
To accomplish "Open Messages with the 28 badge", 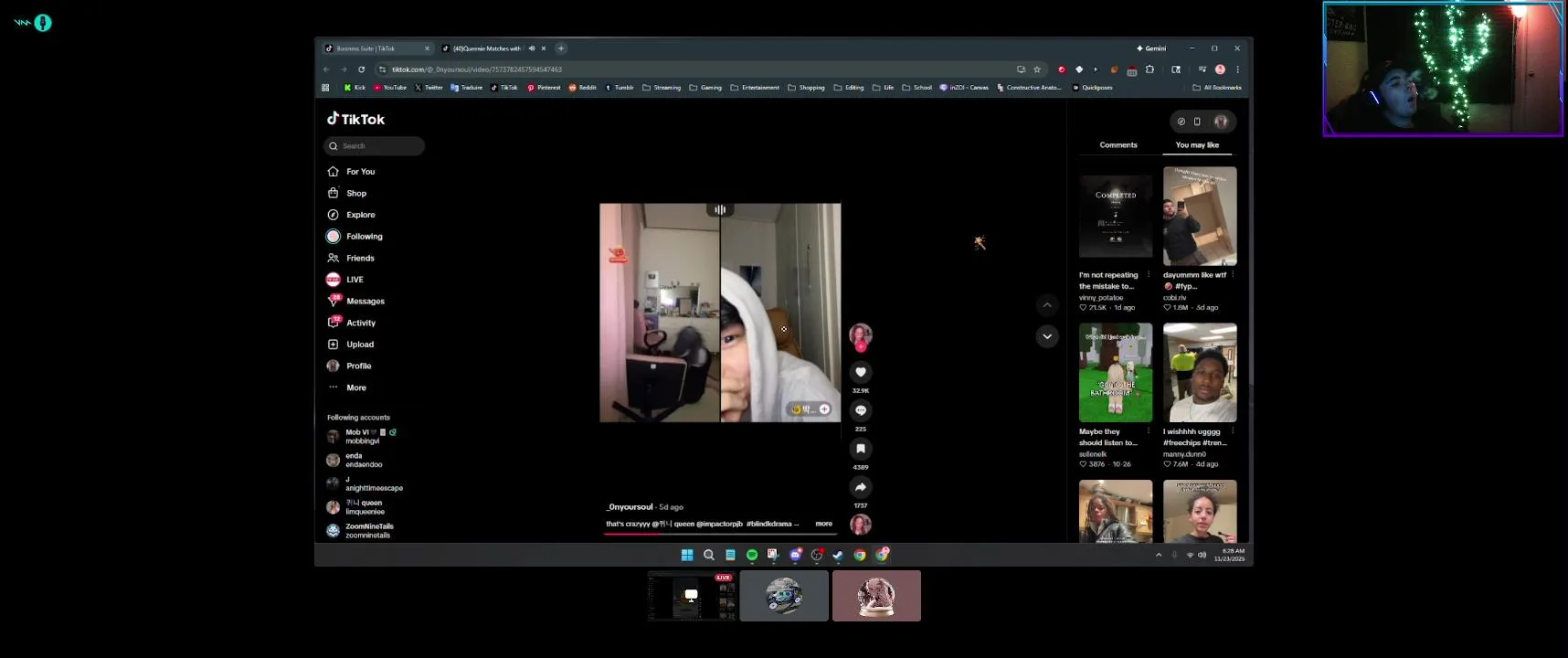I will coord(356,302).
